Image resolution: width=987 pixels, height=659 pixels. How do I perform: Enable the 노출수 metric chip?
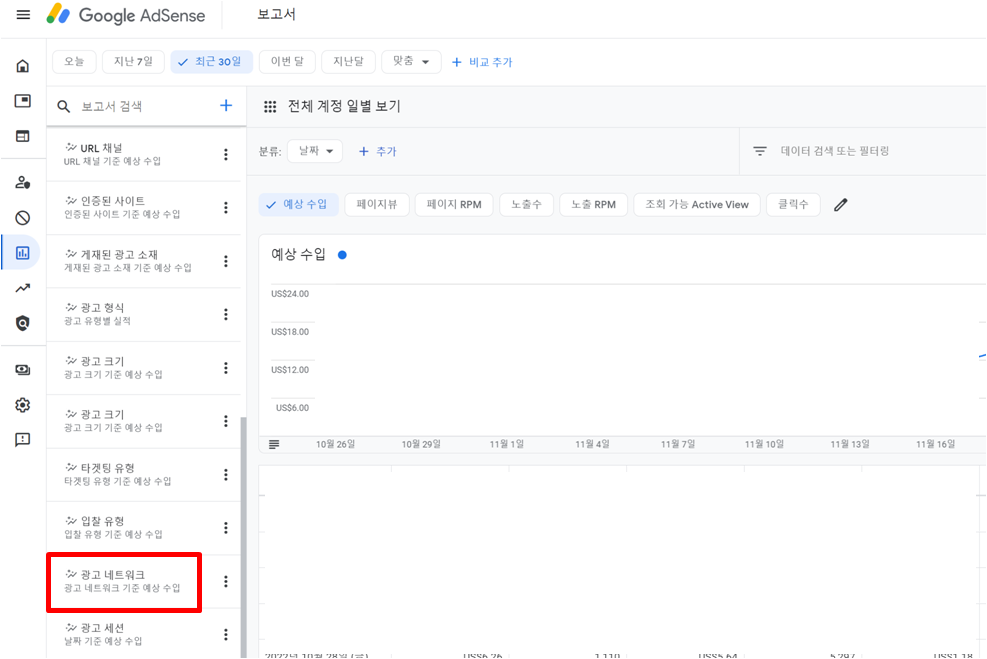click(x=528, y=204)
